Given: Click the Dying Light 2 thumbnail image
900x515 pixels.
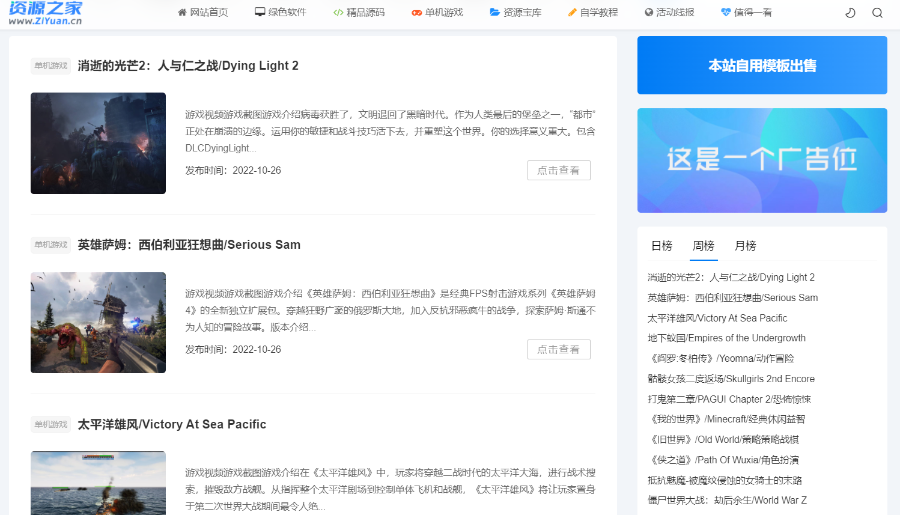Looking at the screenshot, I should tap(98, 143).
